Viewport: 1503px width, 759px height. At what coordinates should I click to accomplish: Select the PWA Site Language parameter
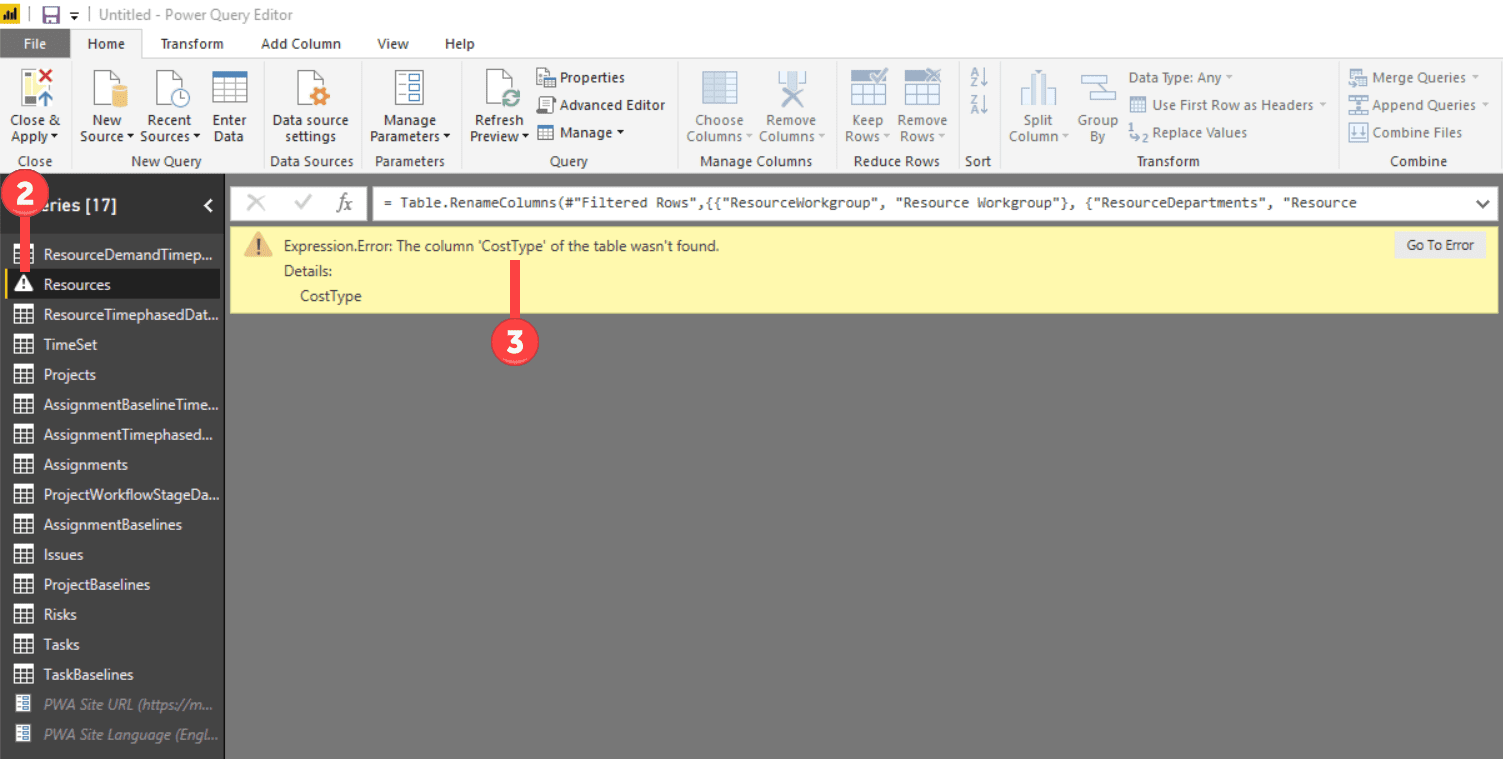(x=113, y=734)
